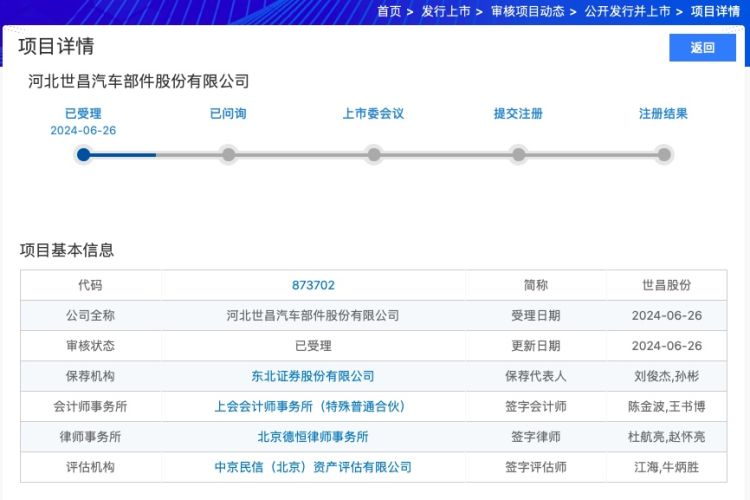Select the 已受理 stage label
This screenshot has width=750, height=500.
coord(83,114)
